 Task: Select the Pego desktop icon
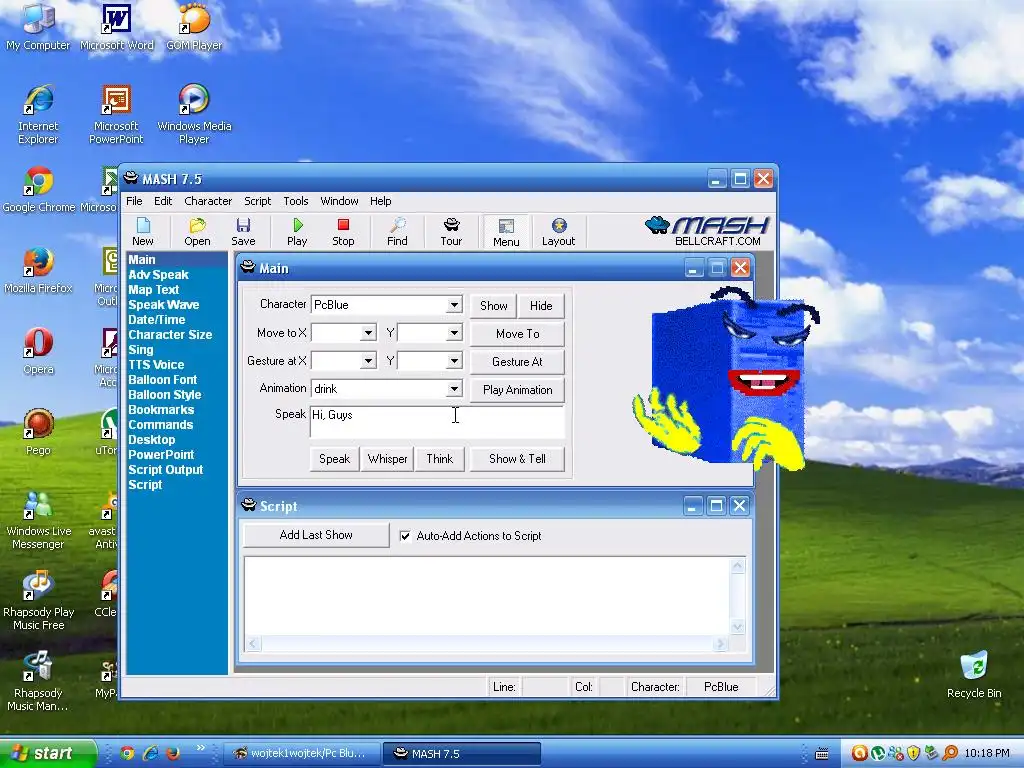point(38,432)
